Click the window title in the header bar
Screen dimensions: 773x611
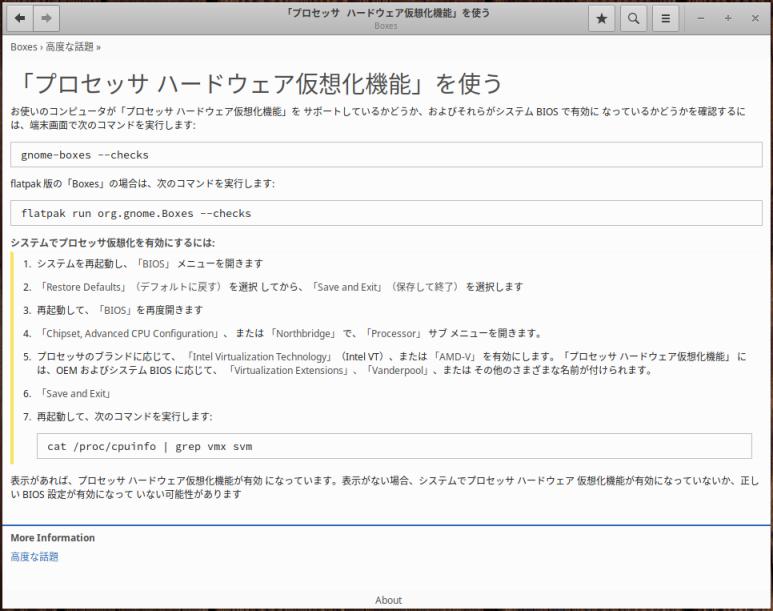tap(386, 13)
